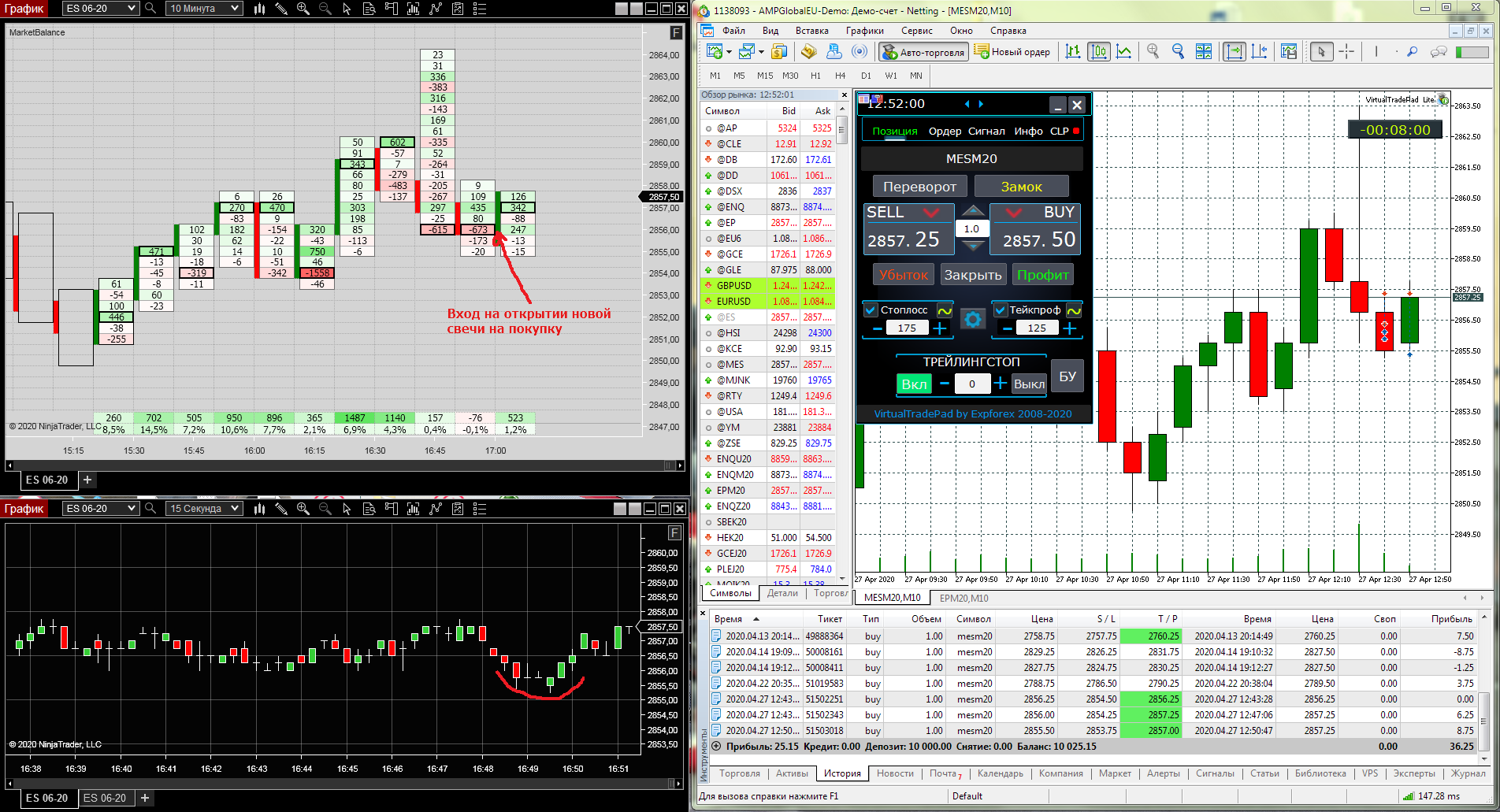Viewport: 1500px width, 812px height.
Task: Select drawing pencil in bottom 15-second chart
Action: [x=281, y=509]
